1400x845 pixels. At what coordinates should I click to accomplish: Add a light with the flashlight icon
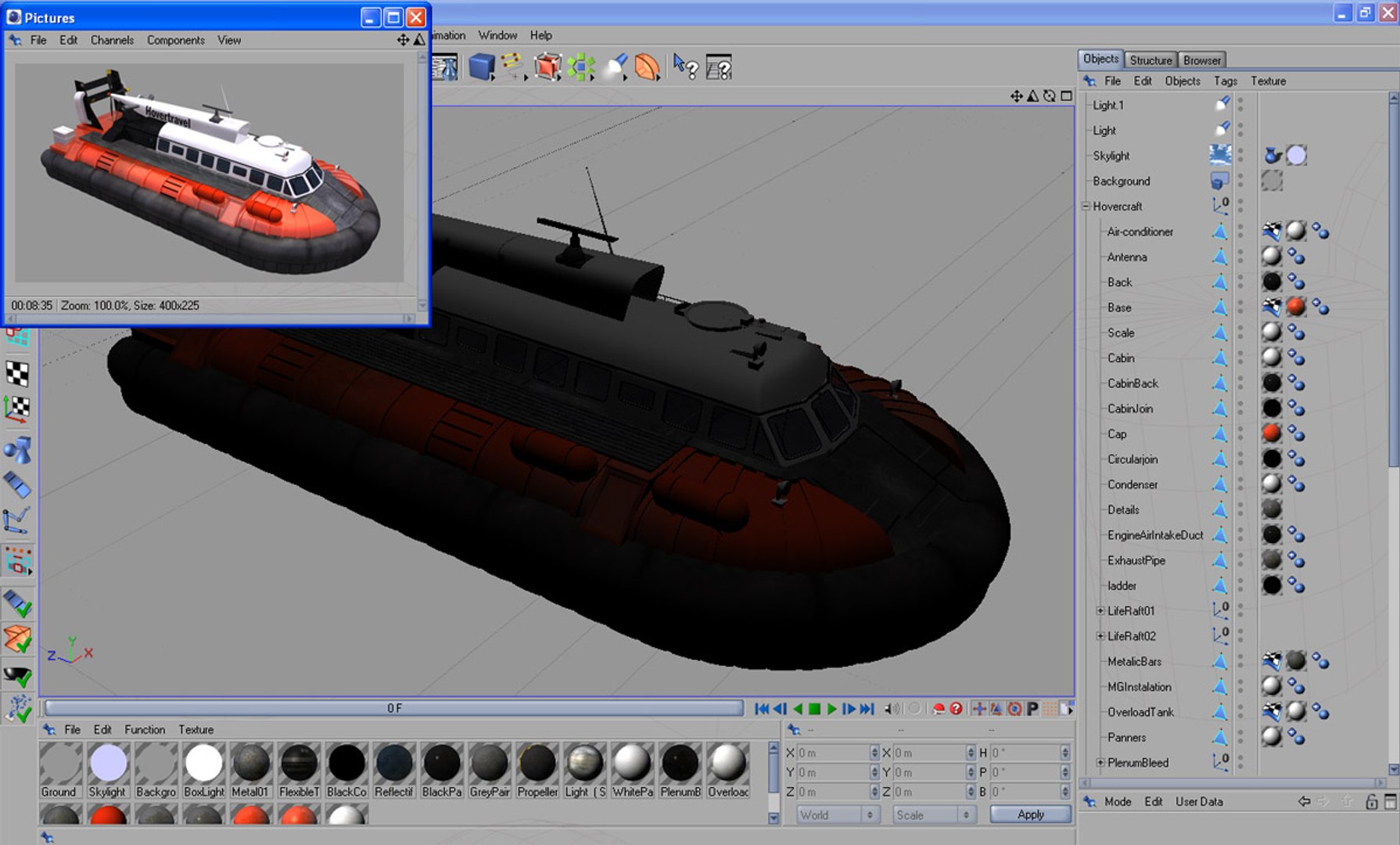(615, 67)
